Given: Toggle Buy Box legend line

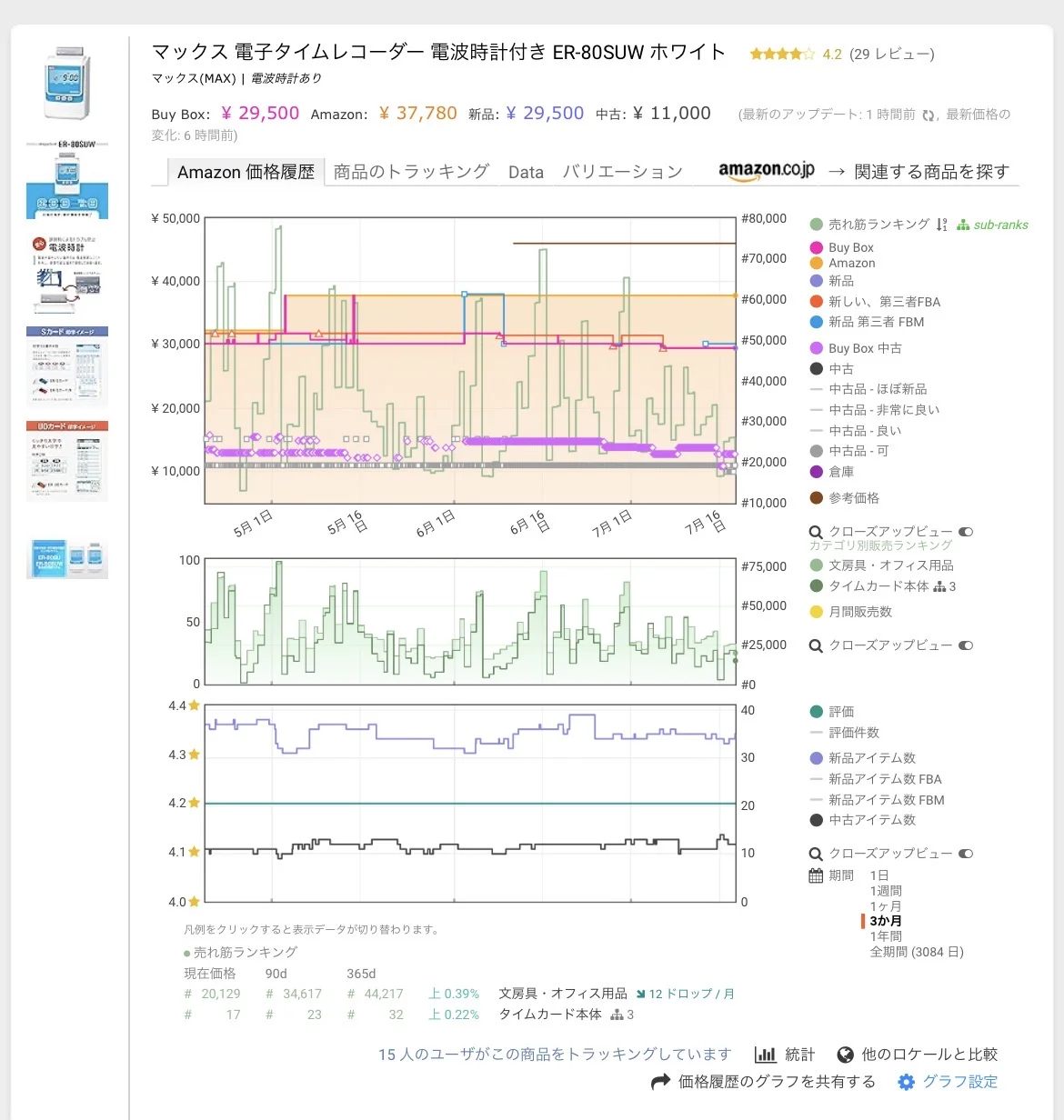Looking at the screenshot, I should 841,247.
